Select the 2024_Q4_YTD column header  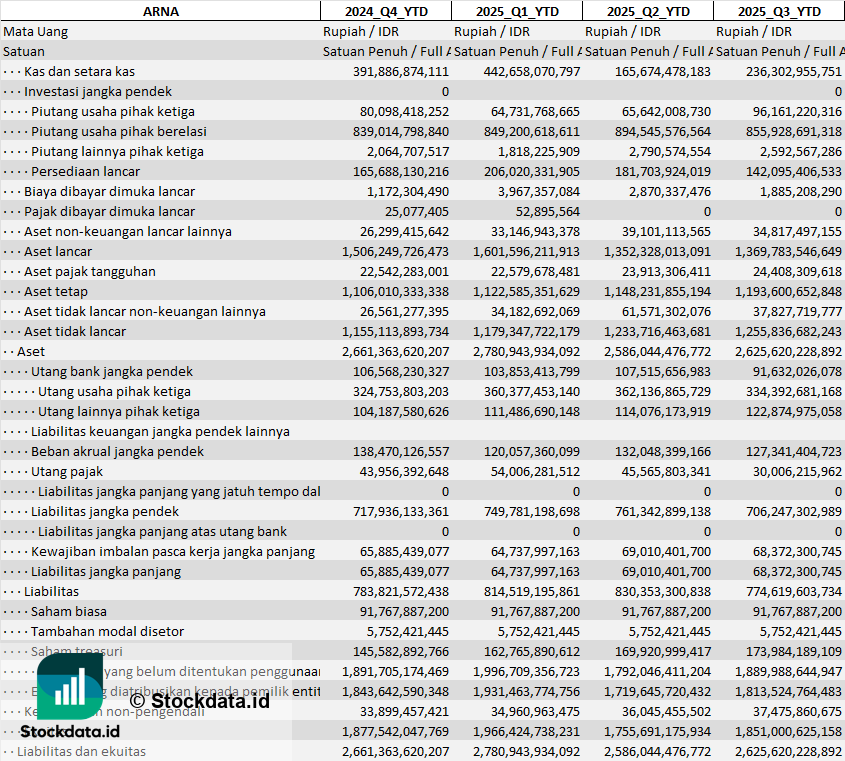click(x=385, y=11)
